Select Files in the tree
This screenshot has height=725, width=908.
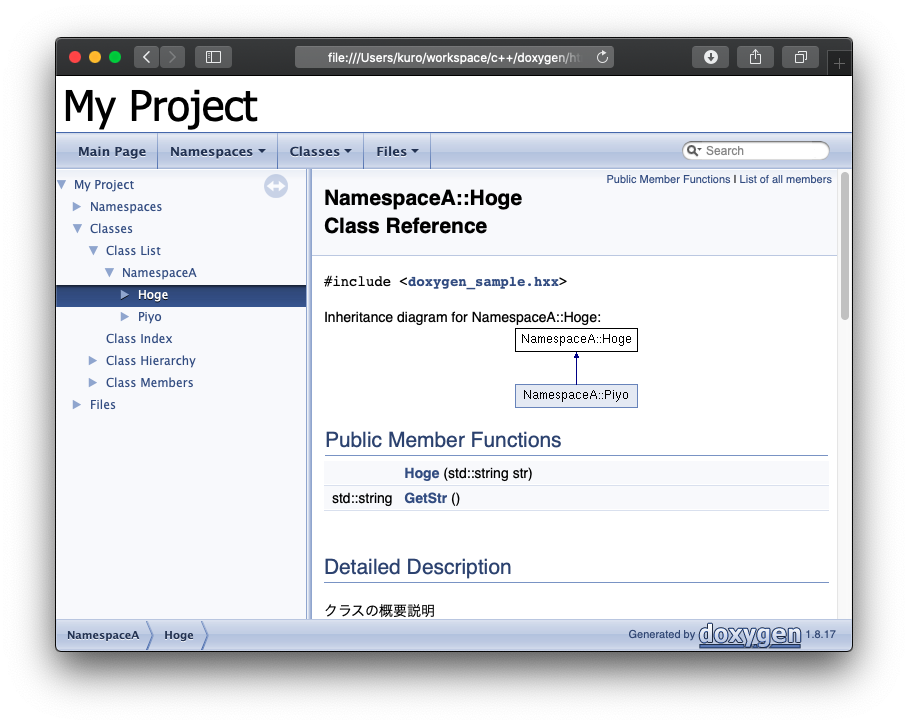tap(102, 404)
